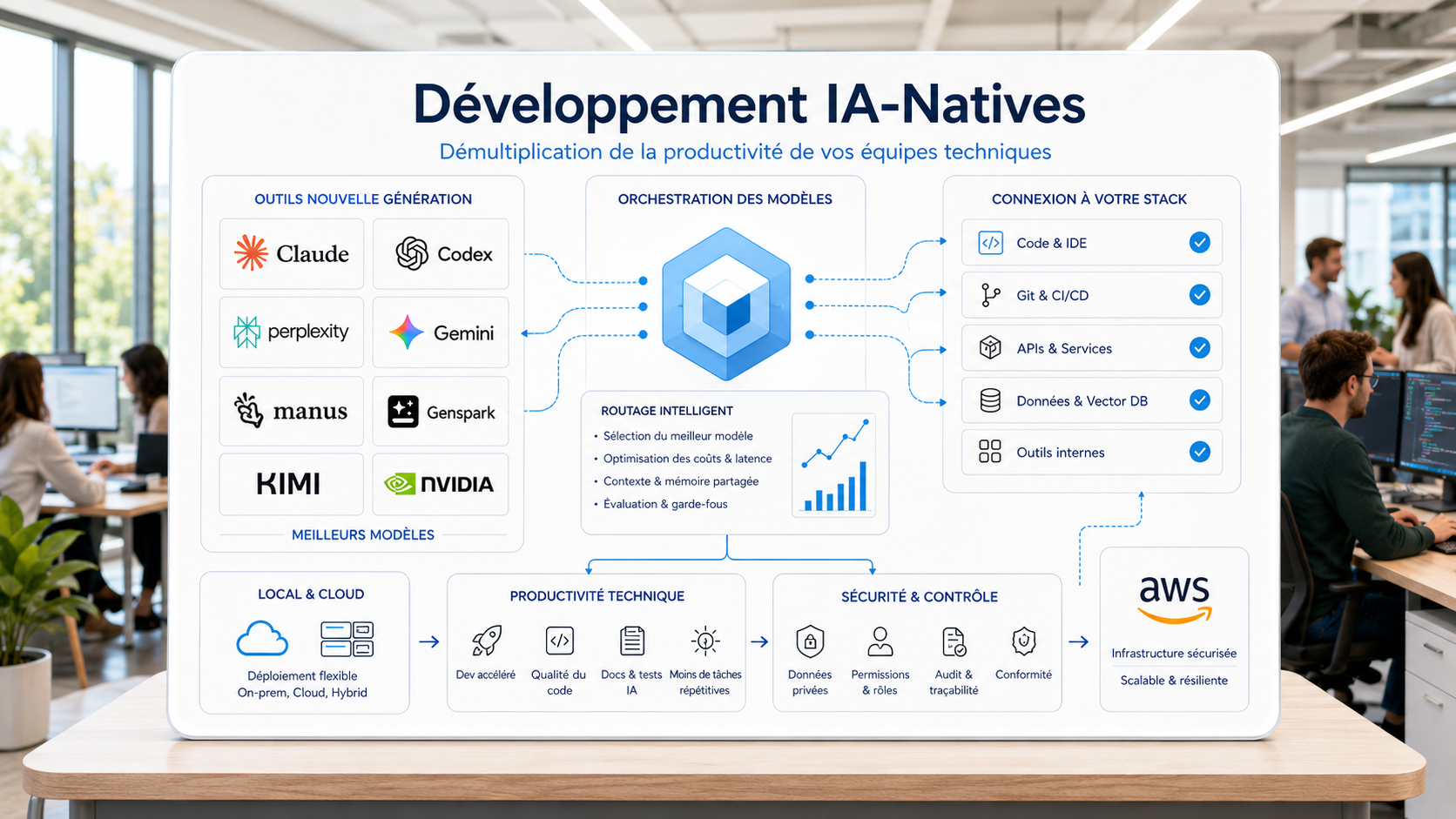Click the rocket icon for Dev accéléré
The image size is (1456, 819).
tap(486, 641)
